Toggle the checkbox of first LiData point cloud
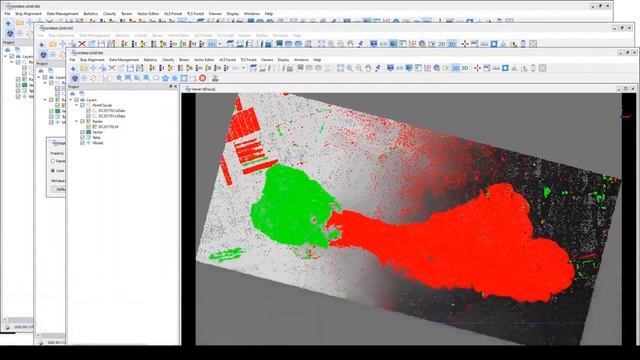Screen dimensions: 640x360 point(89,111)
